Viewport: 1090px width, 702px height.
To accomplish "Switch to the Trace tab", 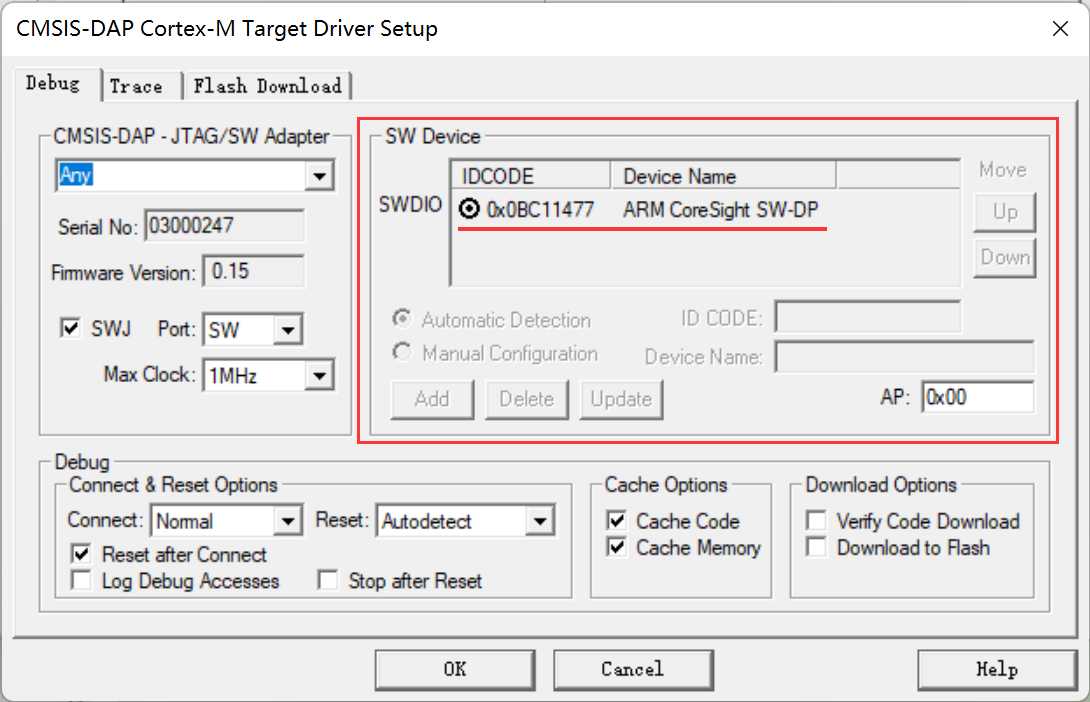I will click(x=136, y=86).
